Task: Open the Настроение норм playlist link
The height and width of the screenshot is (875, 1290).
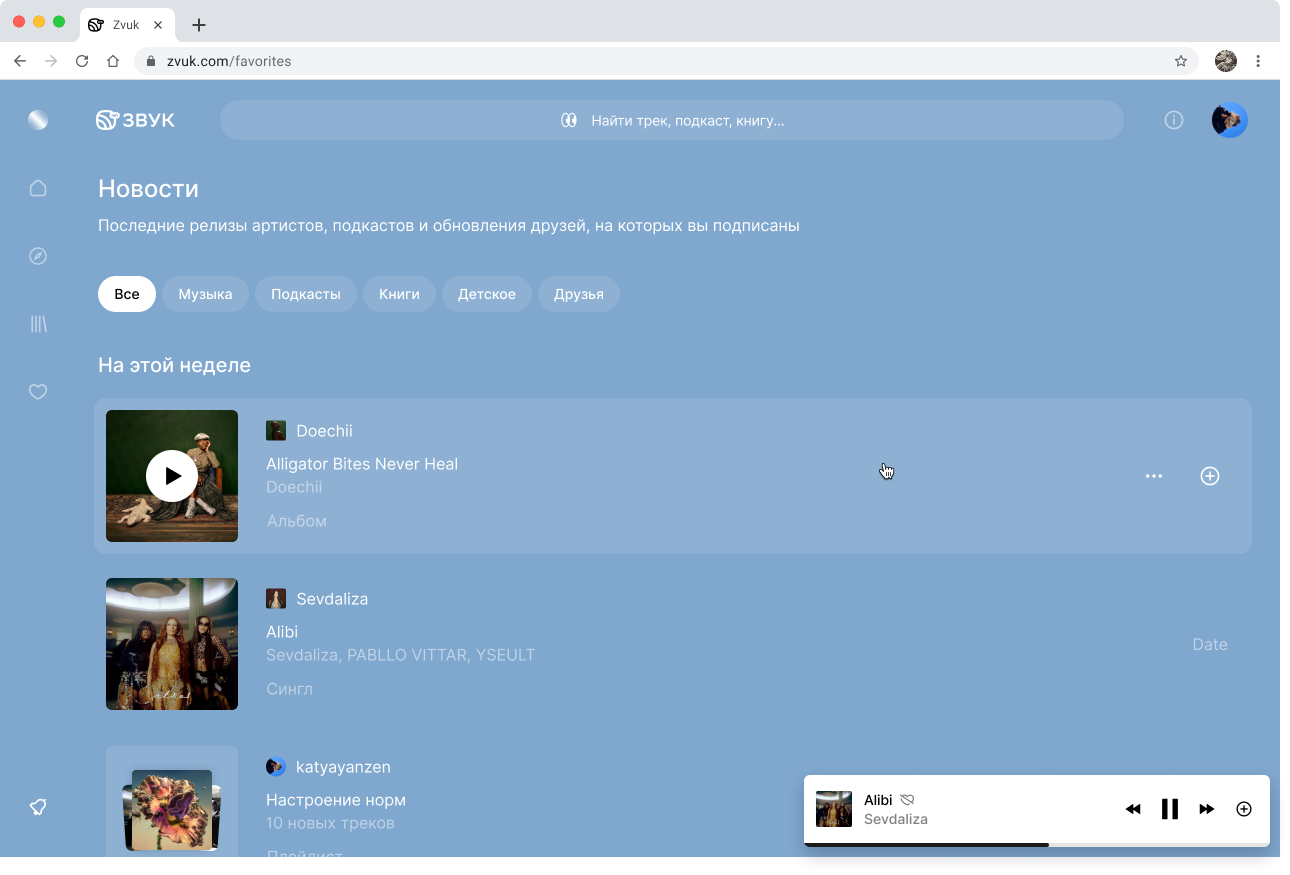Action: click(336, 800)
